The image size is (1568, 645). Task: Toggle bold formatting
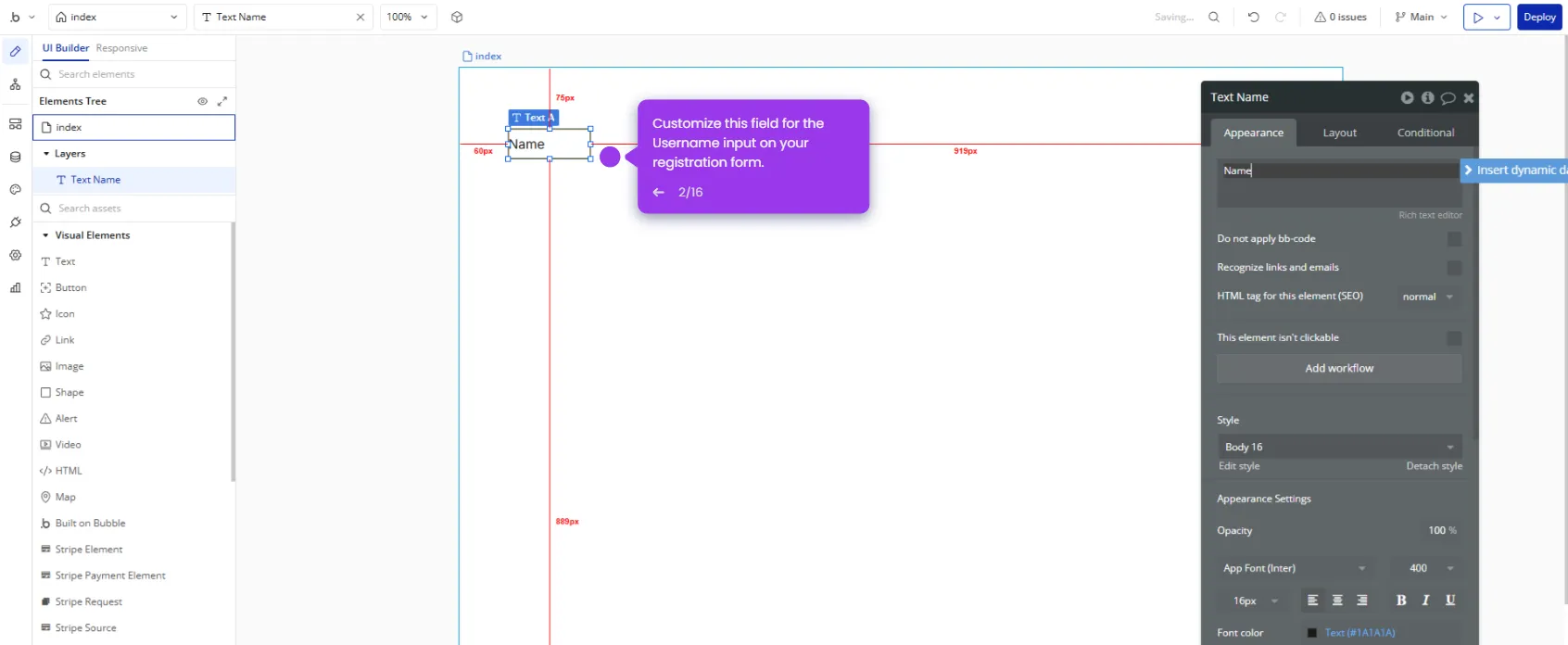(1401, 601)
